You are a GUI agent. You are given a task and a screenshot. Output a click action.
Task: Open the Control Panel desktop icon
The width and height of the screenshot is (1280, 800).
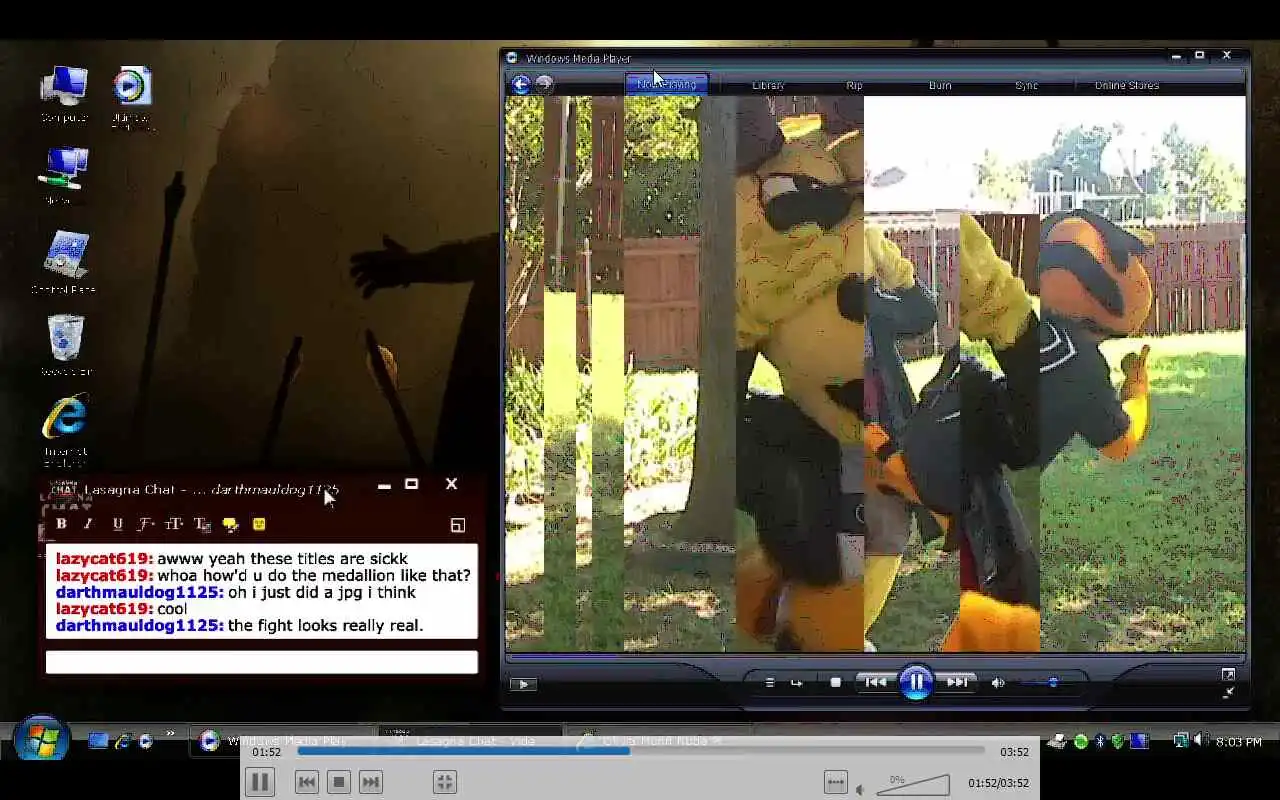coord(64,262)
